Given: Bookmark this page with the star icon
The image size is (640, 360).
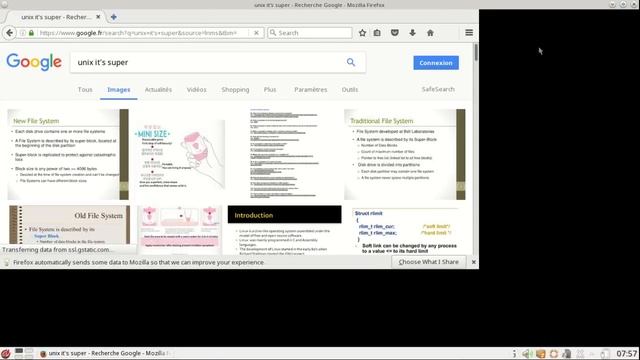Looking at the screenshot, I should [362, 33].
